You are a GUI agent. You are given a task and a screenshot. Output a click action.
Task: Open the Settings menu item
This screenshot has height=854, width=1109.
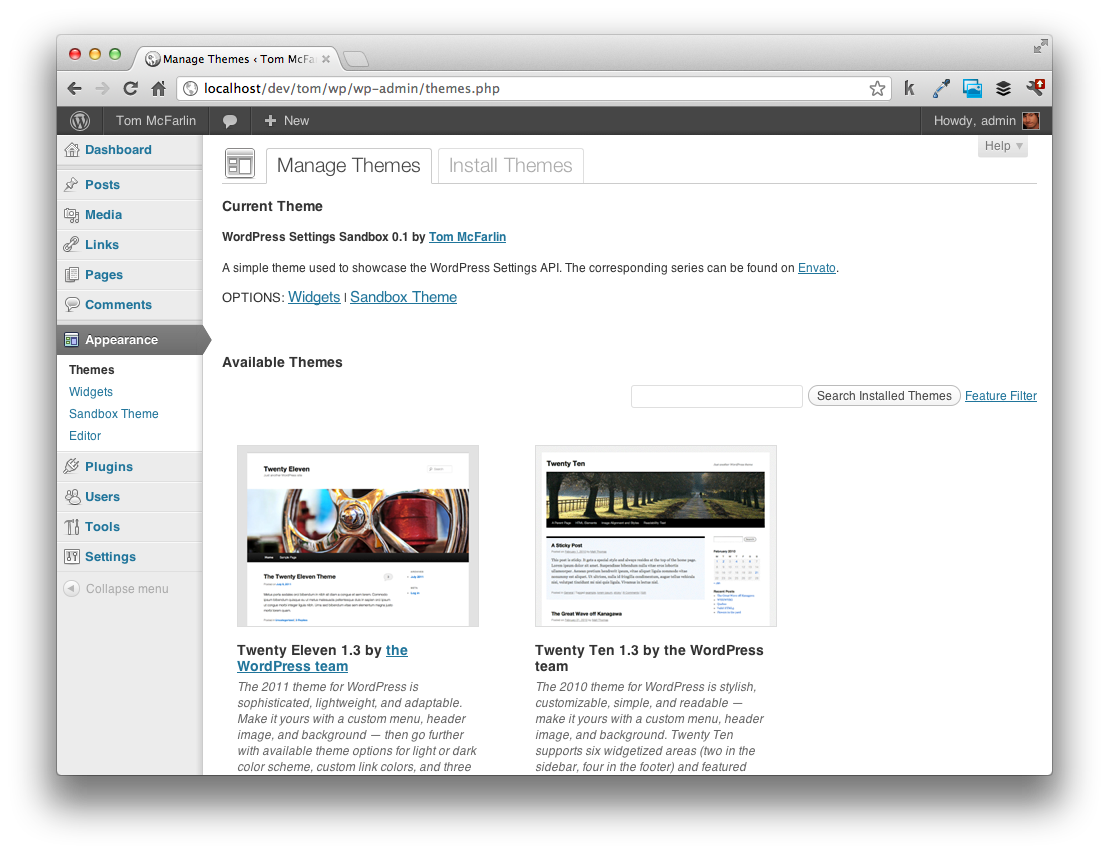129,557
